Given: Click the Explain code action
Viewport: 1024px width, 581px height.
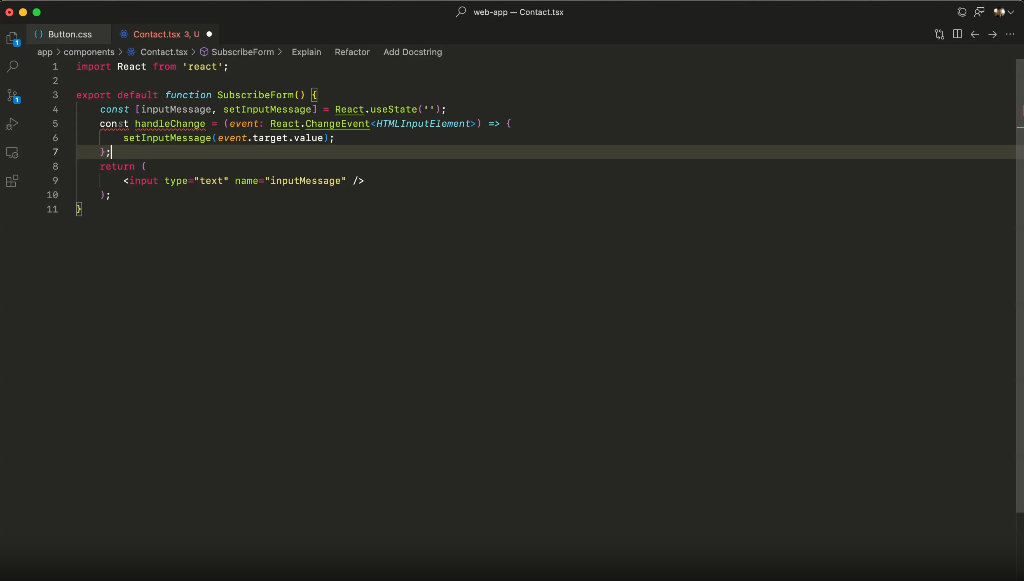Looking at the screenshot, I should pos(306,52).
